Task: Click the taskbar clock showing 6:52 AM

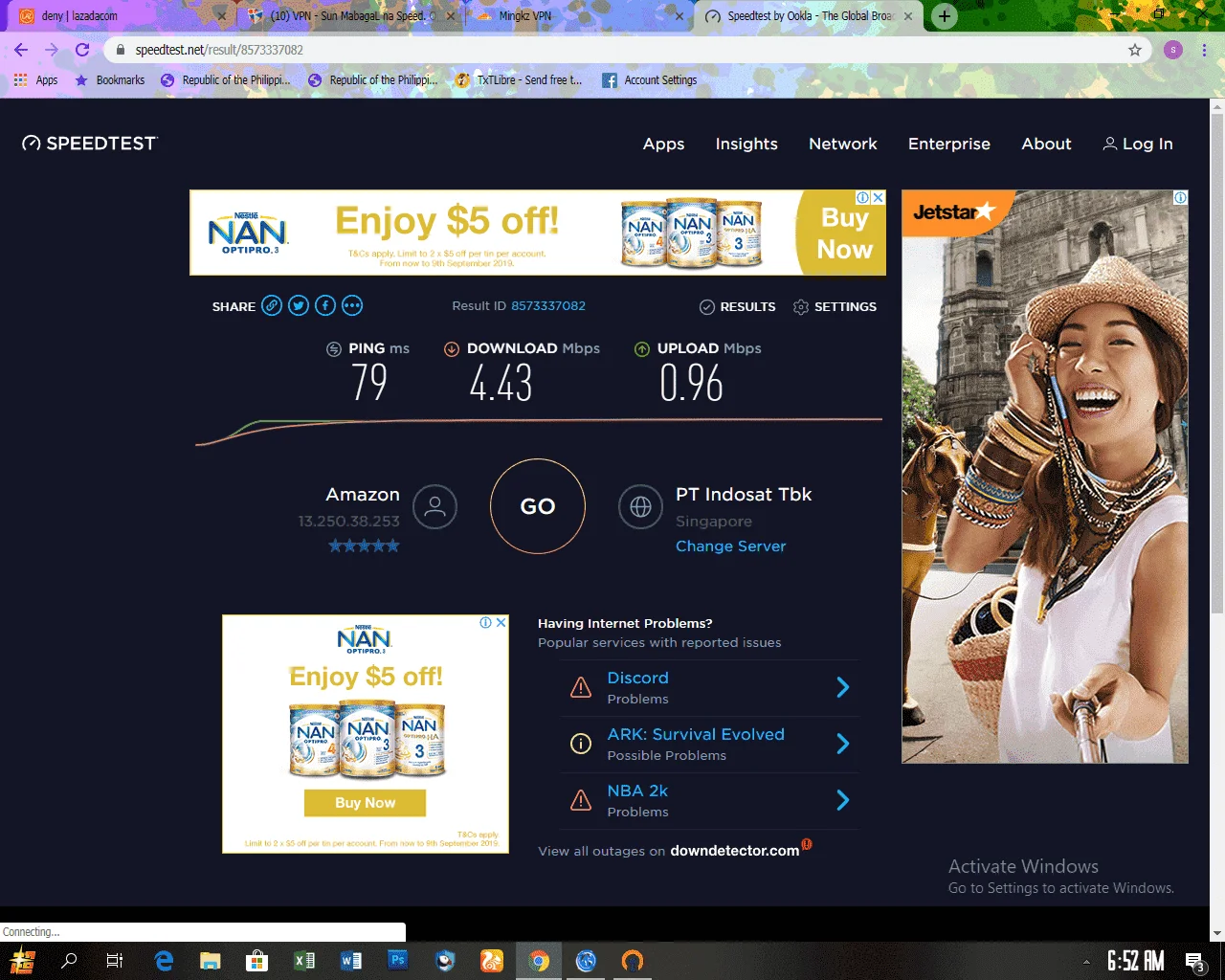Action: 1135,961
